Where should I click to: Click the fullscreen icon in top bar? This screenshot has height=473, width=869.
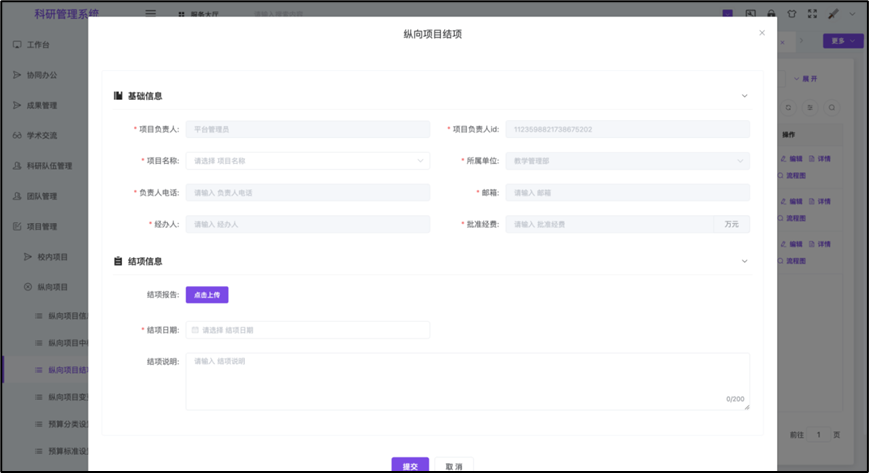click(x=812, y=14)
